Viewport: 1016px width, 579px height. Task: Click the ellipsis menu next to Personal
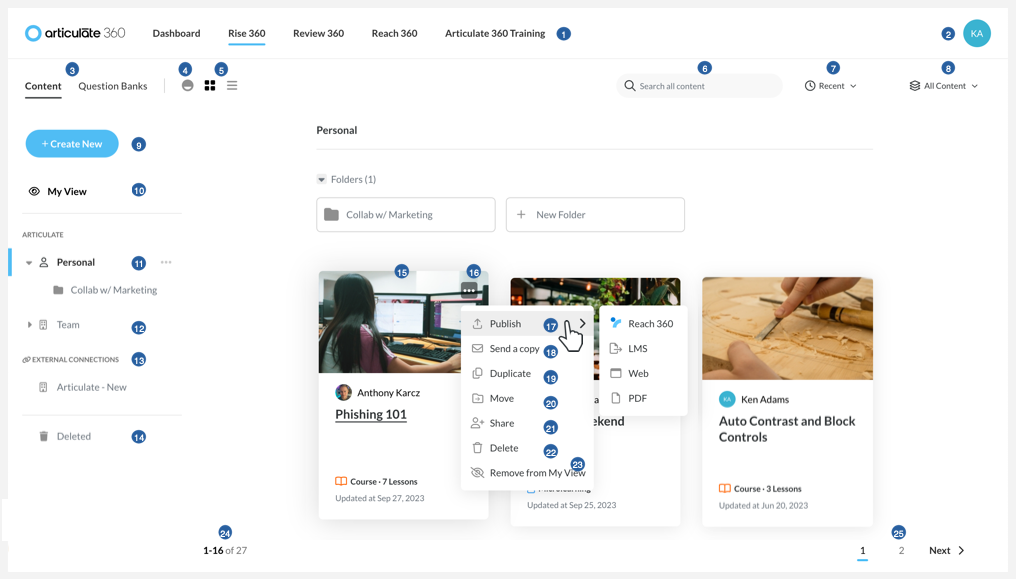[x=166, y=262]
